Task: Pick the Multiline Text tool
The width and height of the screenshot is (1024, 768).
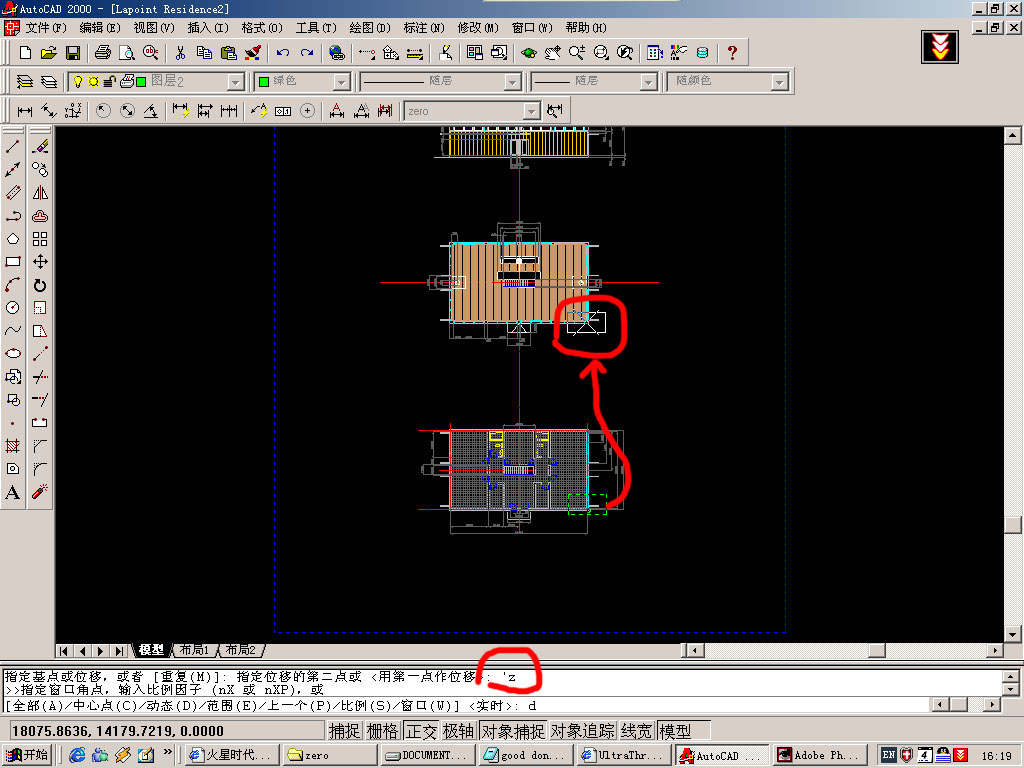Action: point(13,492)
